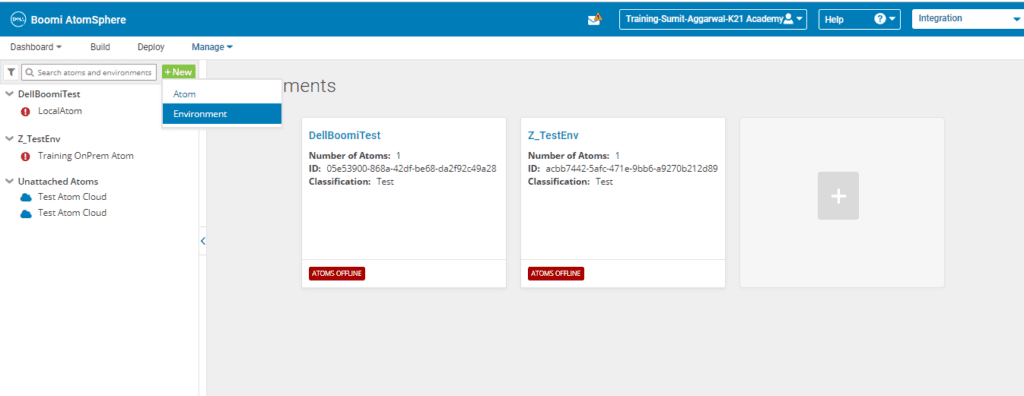Click LocalAtom red error status icon
This screenshot has height=396, width=1024.
[25, 111]
